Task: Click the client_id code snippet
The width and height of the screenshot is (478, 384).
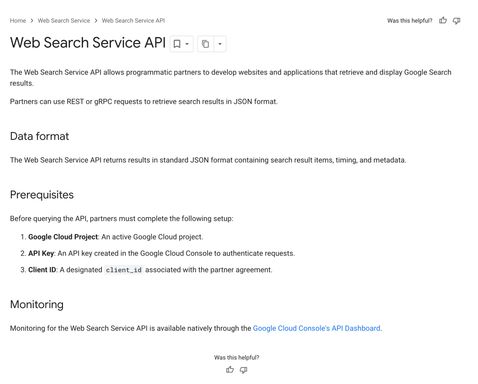Action: point(124,270)
